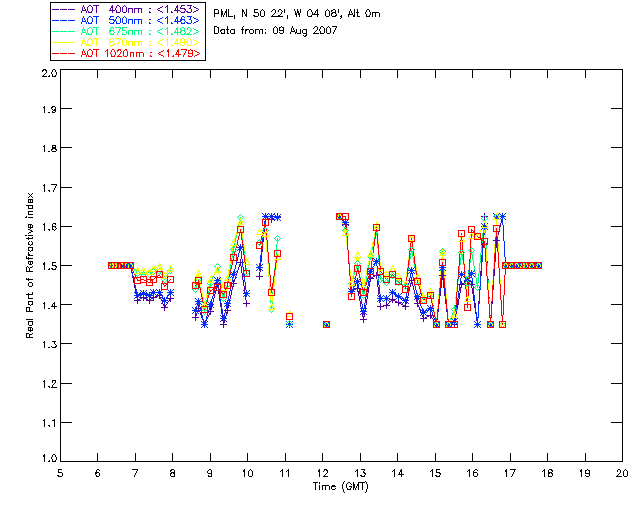Click the x-axis tick label 5

[60, 473]
